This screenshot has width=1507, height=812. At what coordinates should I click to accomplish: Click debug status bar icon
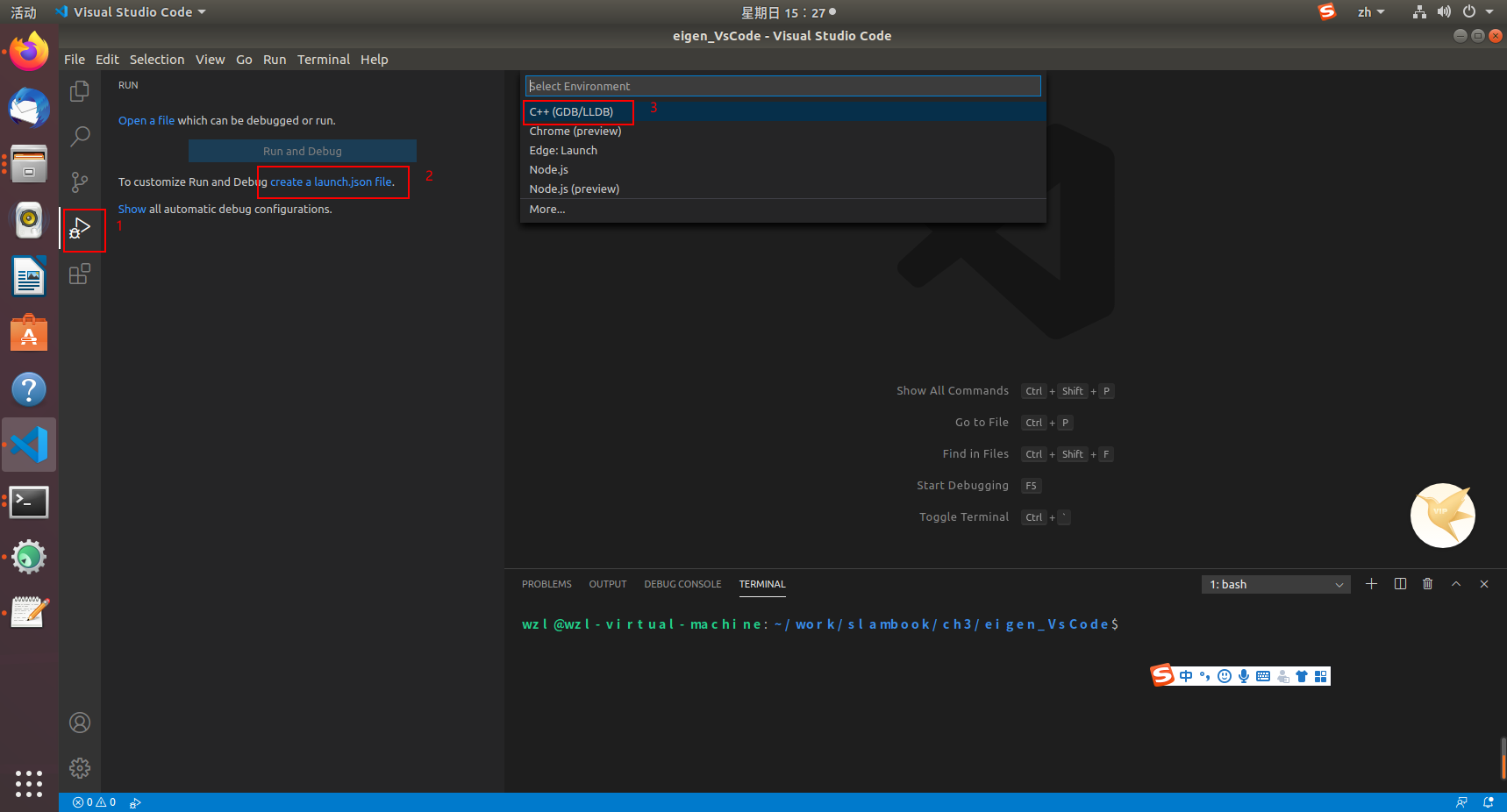click(135, 802)
